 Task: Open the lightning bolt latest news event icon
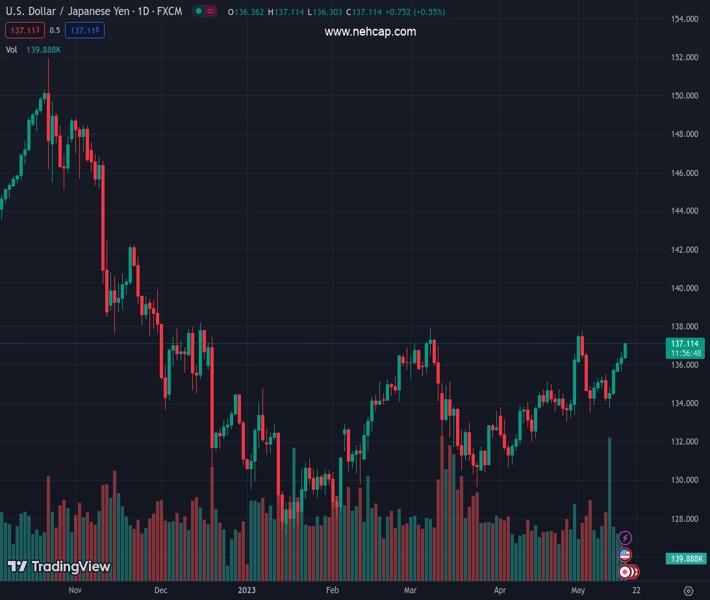[626, 538]
